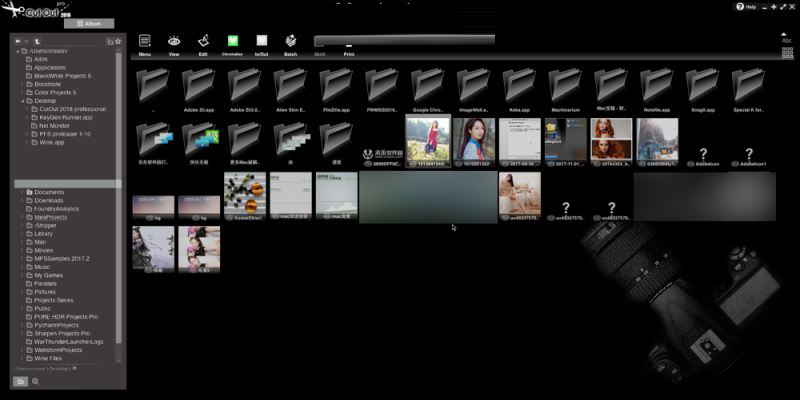800x400 pixels.
Task: Expand the CutOut 2018 professional node
Action: (29, 109)
